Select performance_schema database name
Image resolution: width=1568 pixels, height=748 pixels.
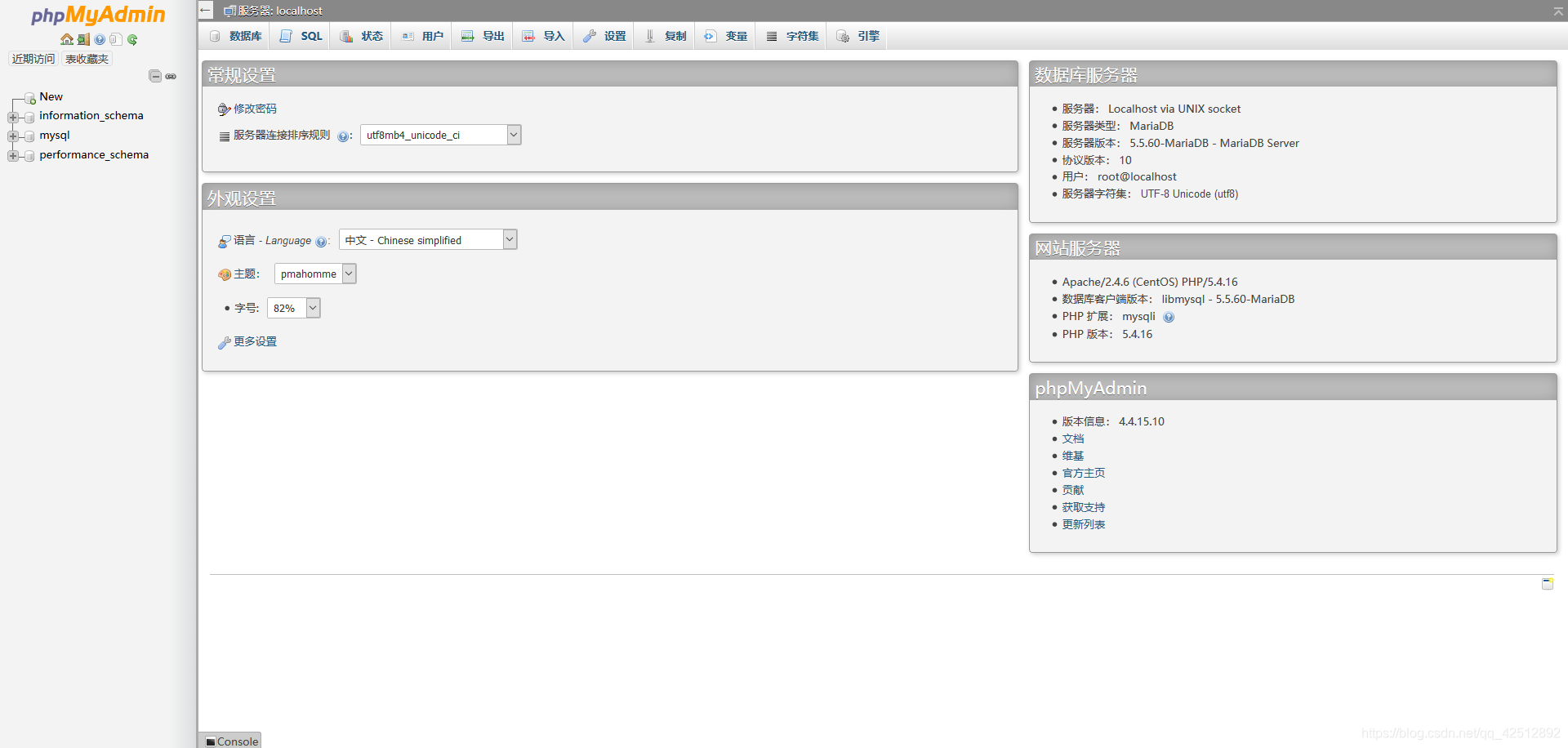pos(93,155)
